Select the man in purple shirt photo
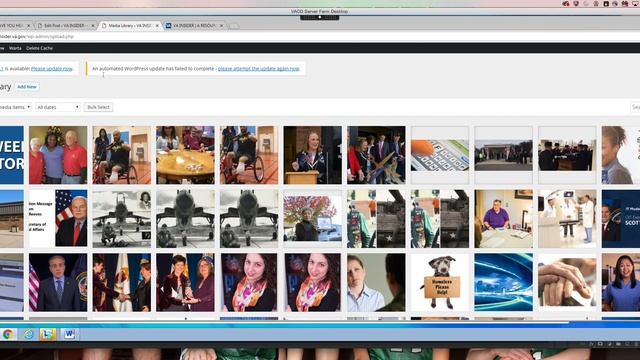The image size is (640, 360). 504,219
